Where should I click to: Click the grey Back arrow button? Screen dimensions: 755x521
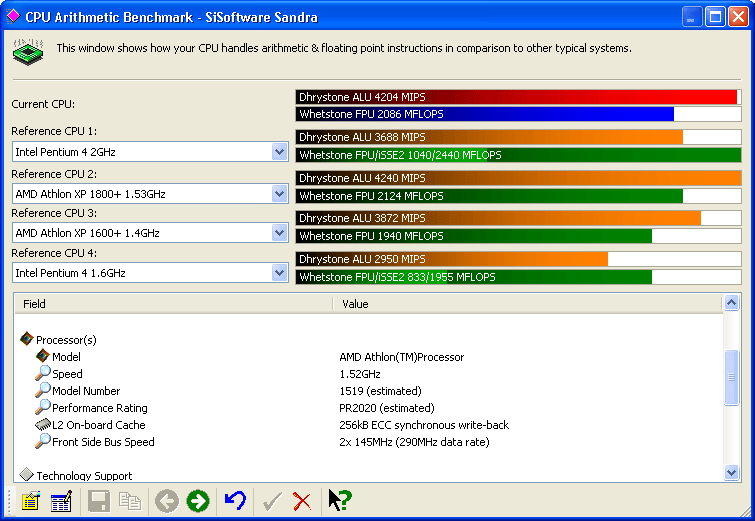(x=167, y=501)
